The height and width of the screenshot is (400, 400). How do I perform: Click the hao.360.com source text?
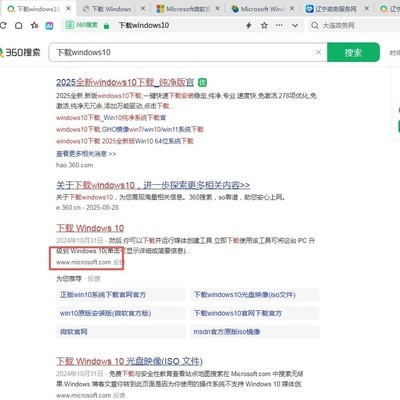[74, 165]
